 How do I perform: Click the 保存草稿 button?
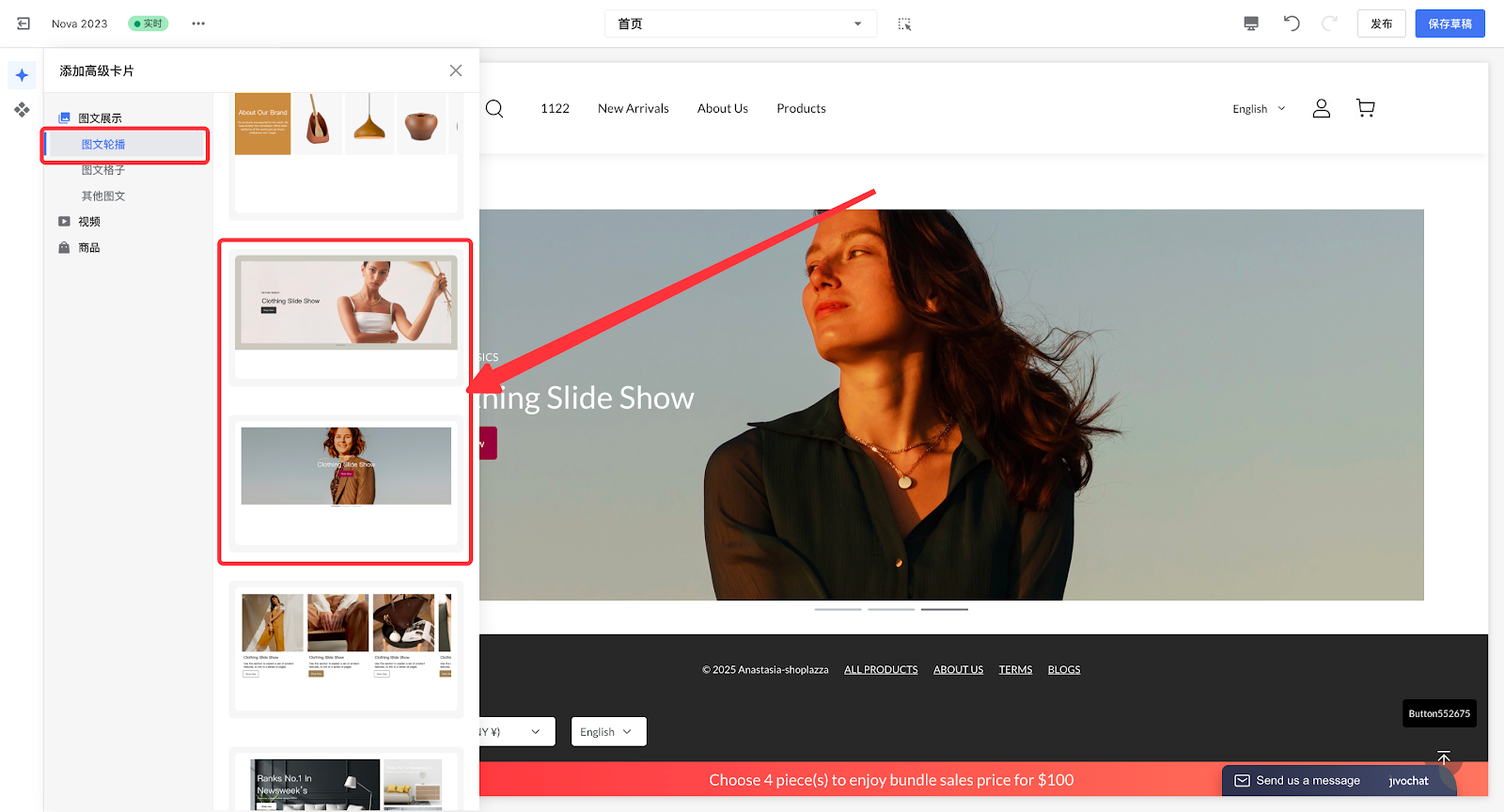click(x=1449, y=23)
